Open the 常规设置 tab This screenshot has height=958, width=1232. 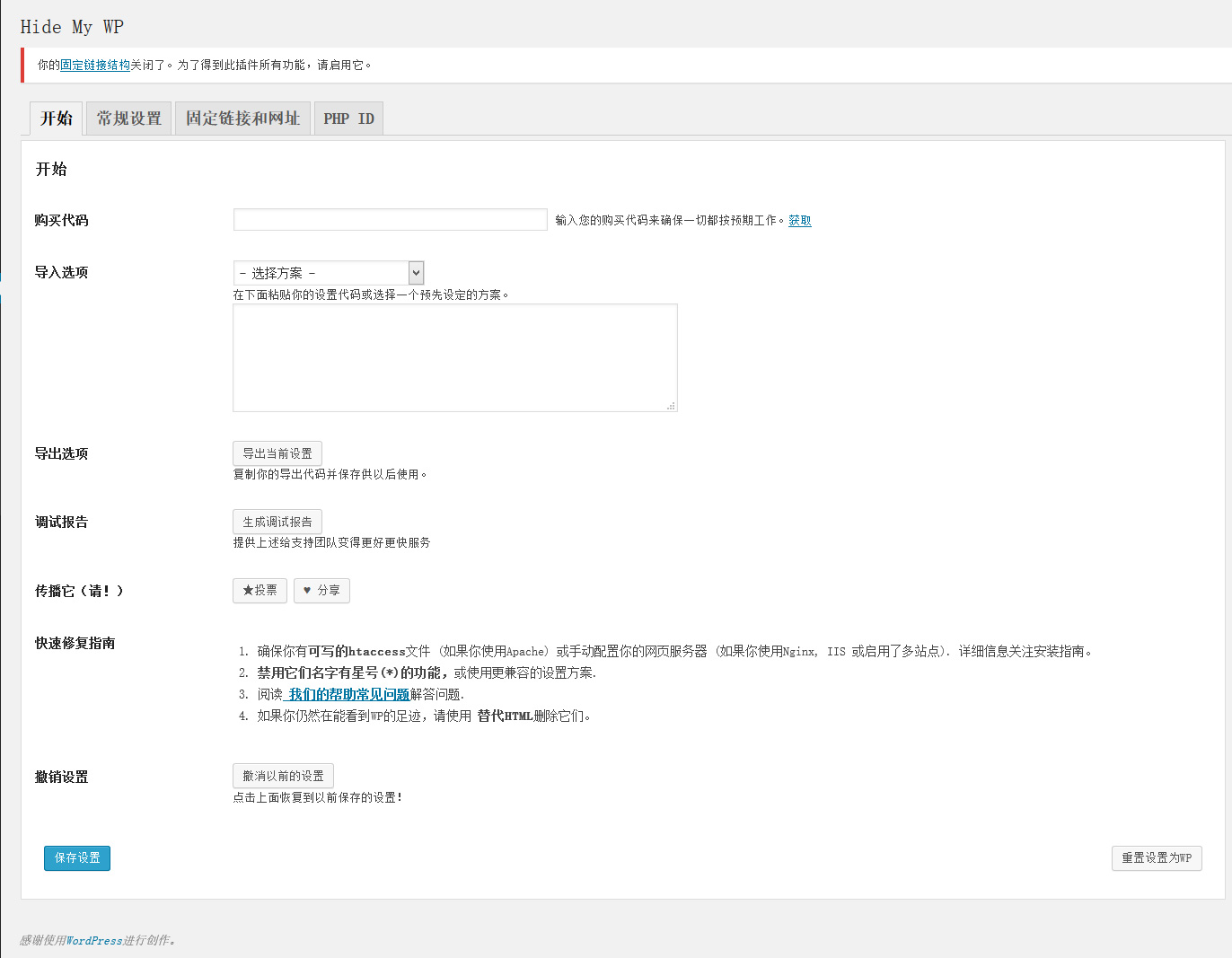tap(129, 119)
